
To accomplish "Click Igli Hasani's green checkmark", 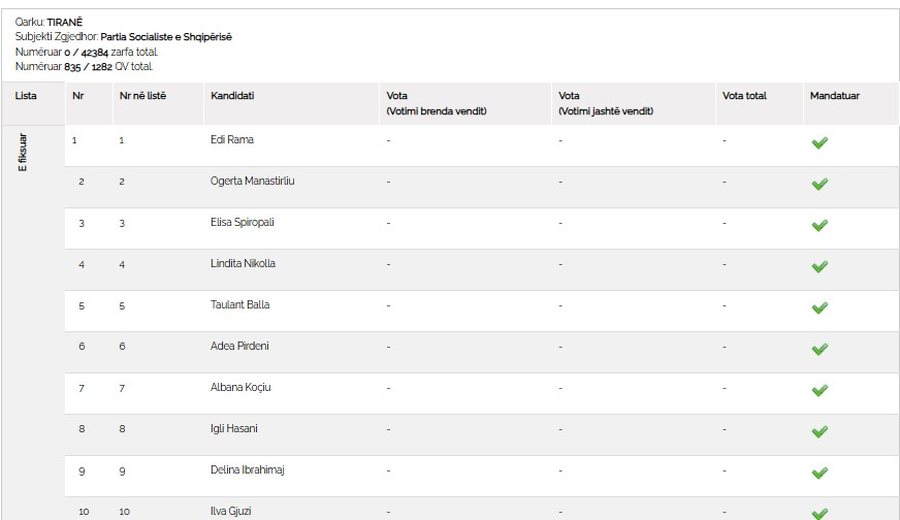I will [x=820, y=432].
